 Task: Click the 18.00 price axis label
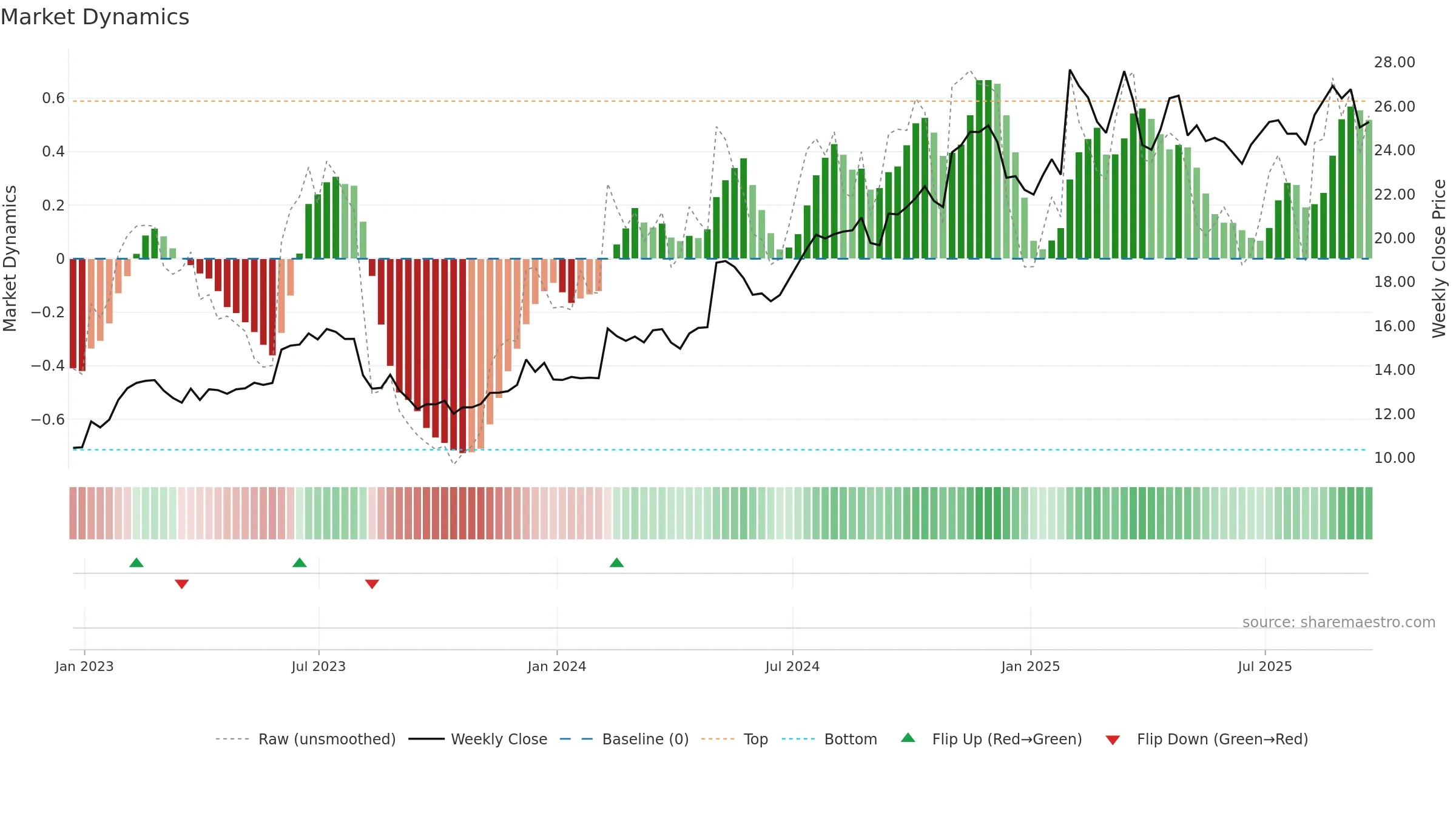(1395, 282)
